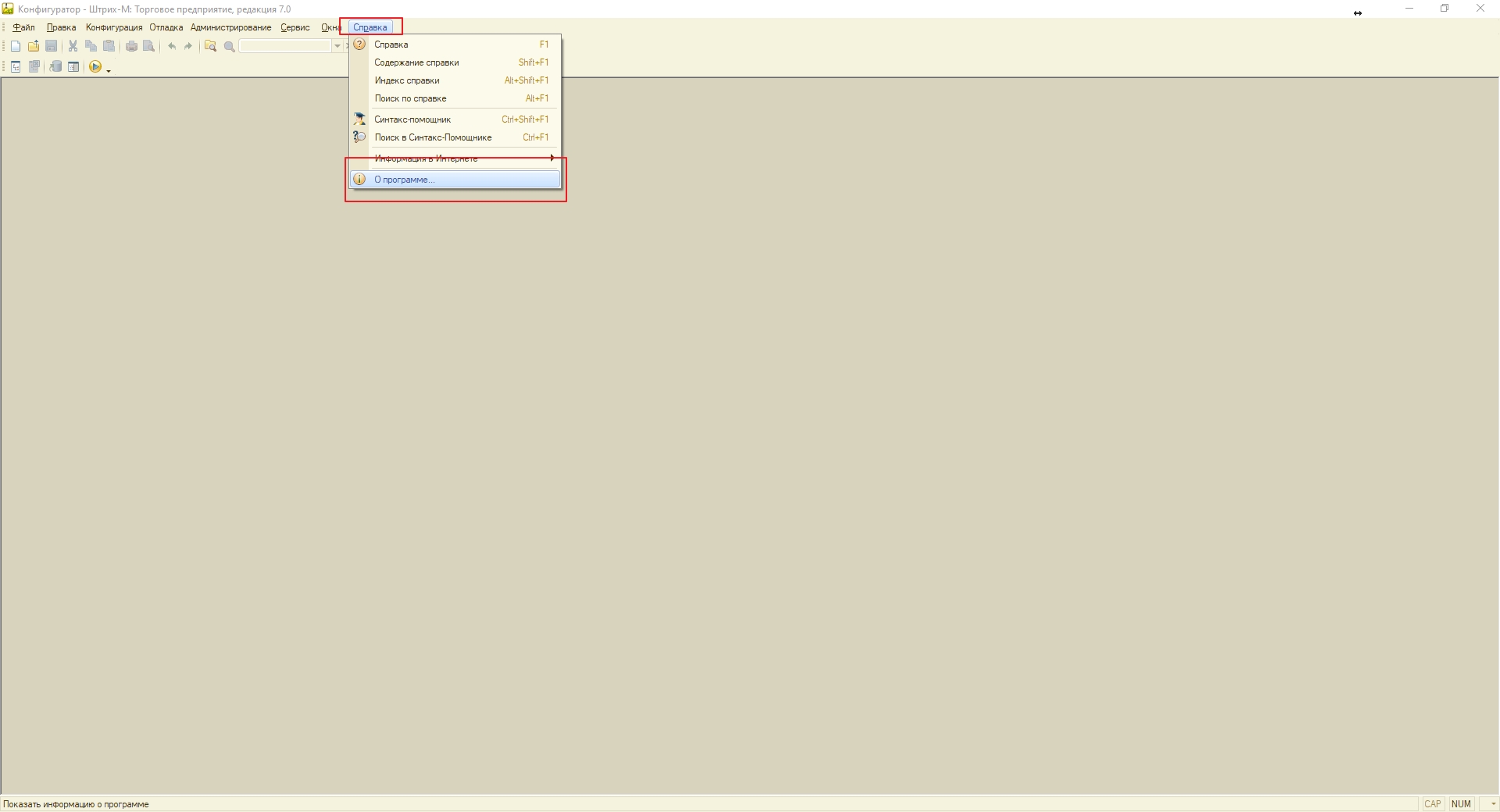Image resolution: width=1500 pixels, height=812 pixels.
Task: Click inside the toolbar search text field
Action: click(x=285, y=46)
